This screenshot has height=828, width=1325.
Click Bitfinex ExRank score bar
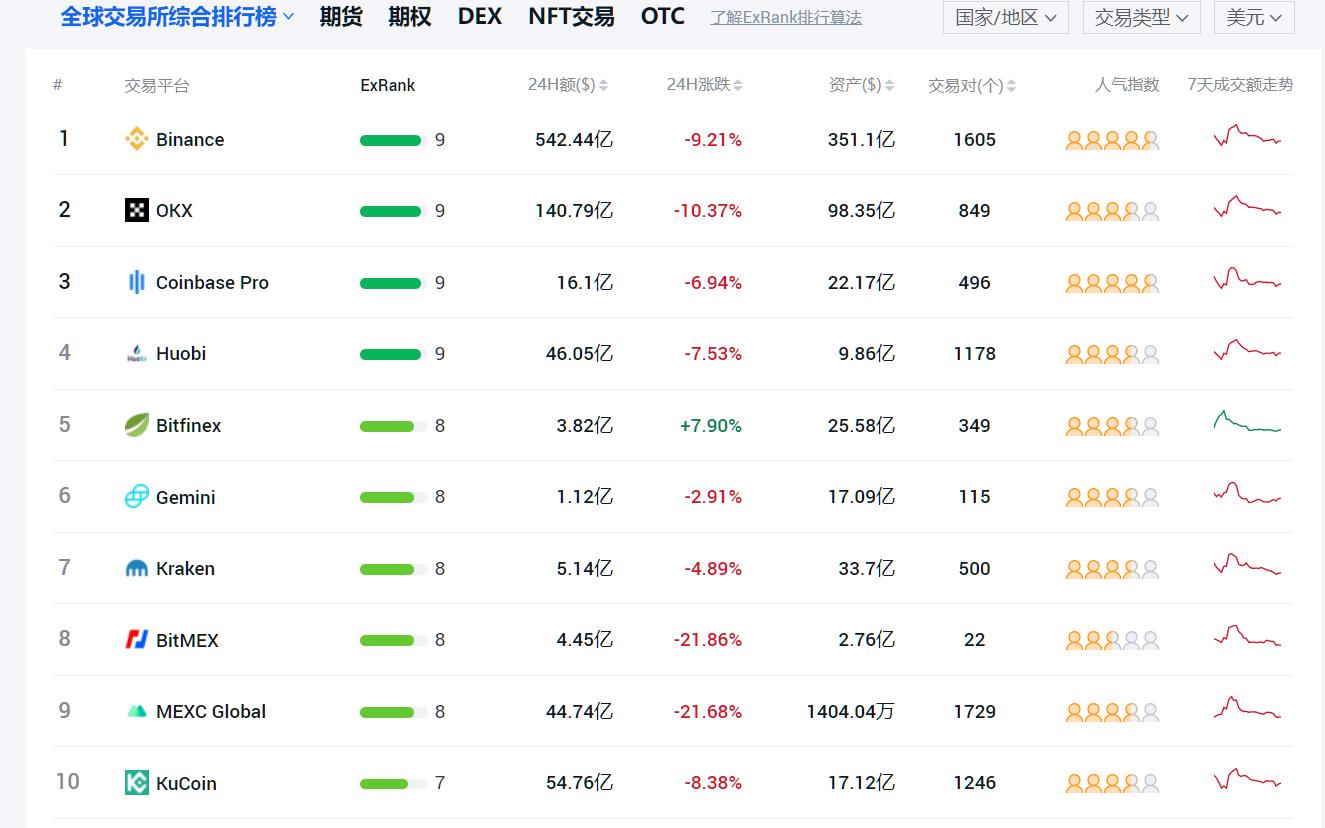[394, 426]
